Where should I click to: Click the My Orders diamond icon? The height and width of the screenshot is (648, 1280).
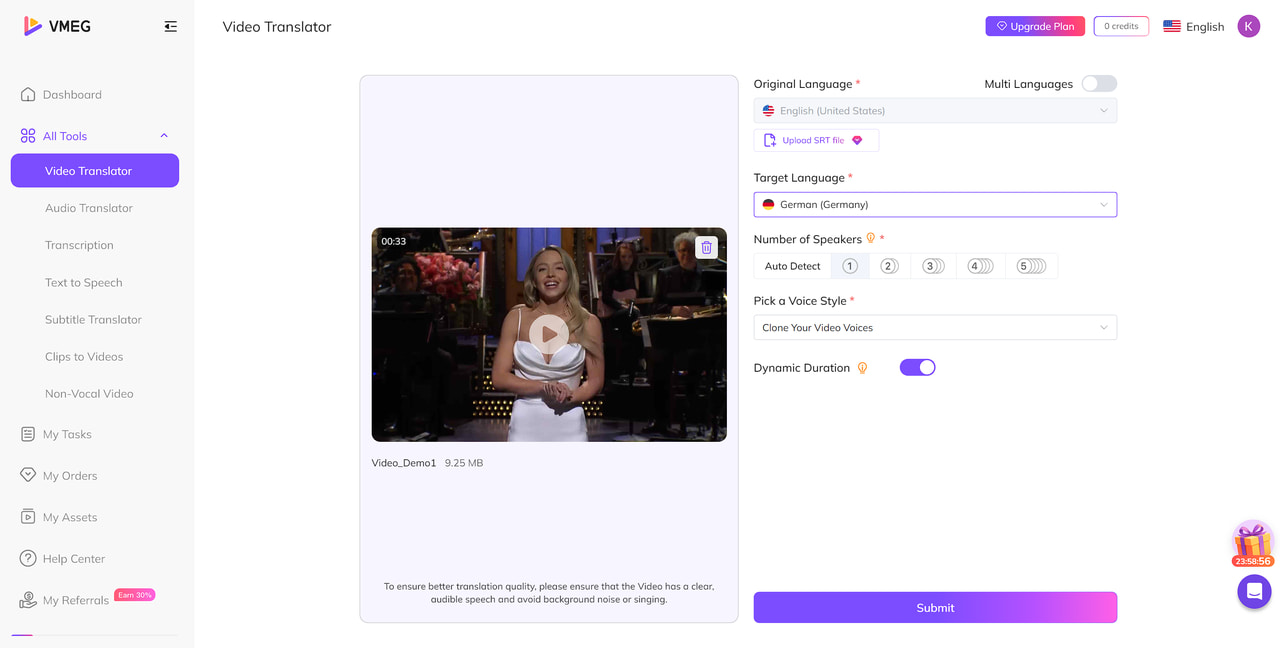[28, 475]
